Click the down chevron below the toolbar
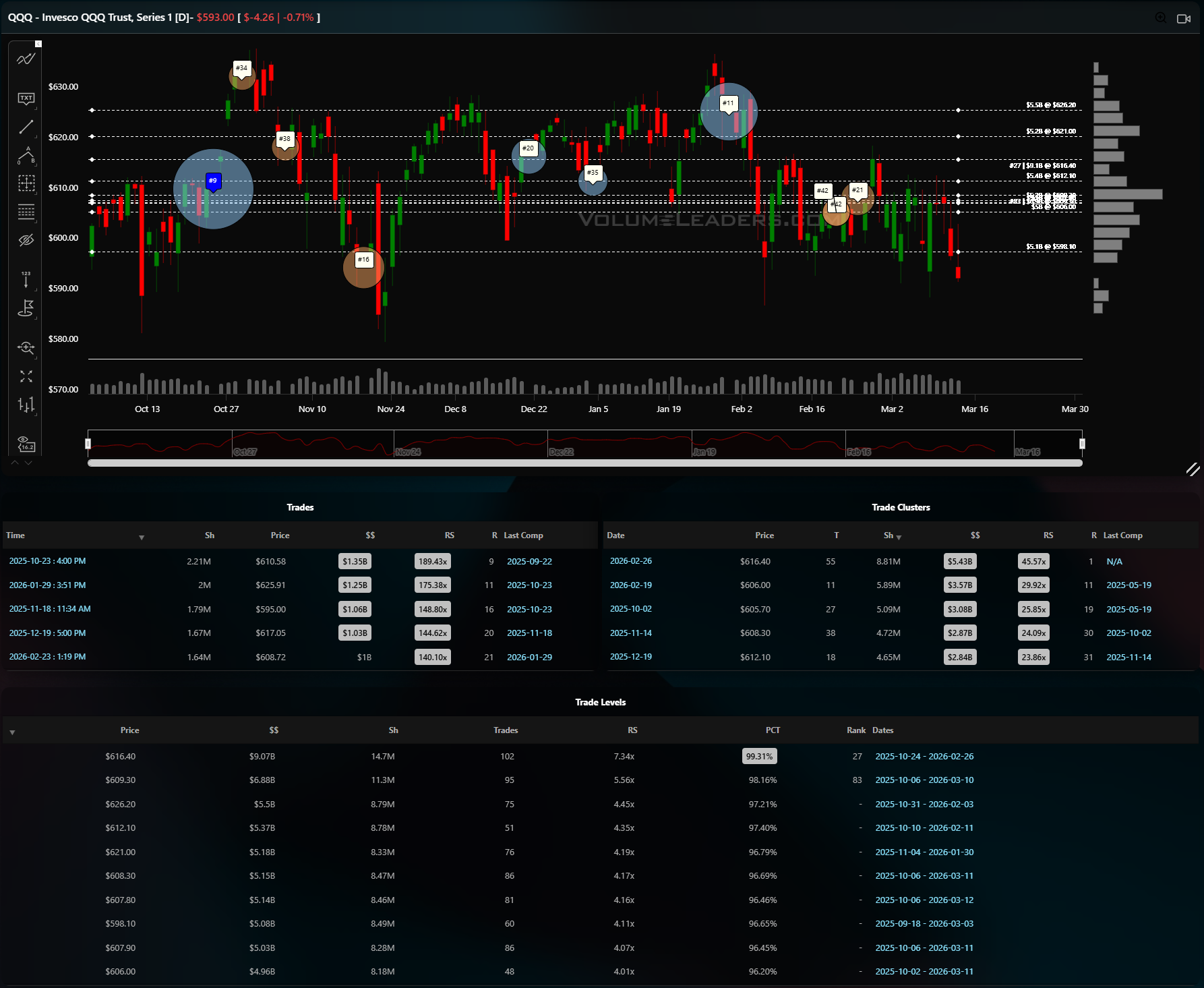Viewport: 1204px width, 988px height. (28, 463)
